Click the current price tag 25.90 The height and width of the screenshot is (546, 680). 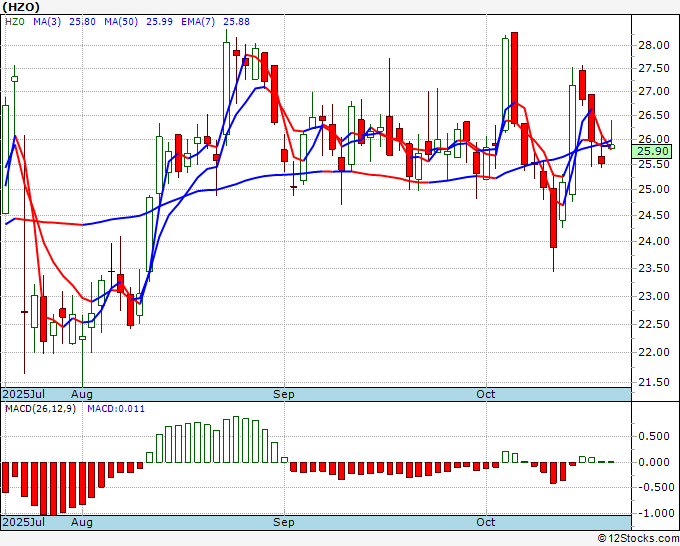(652, 151)
